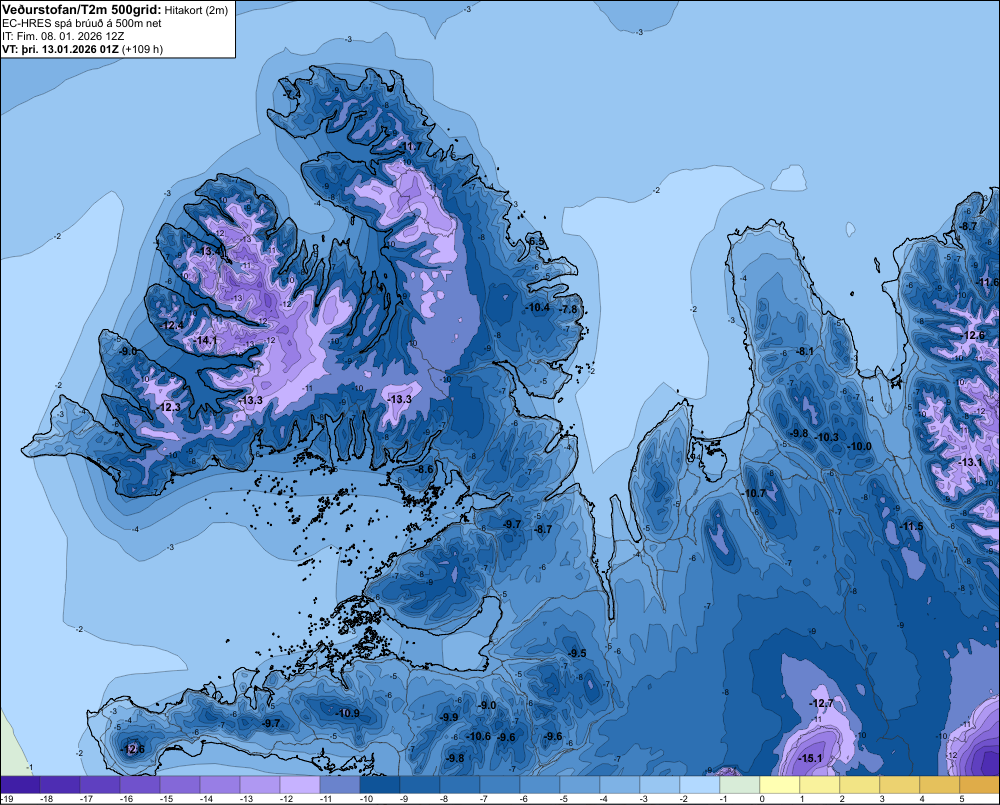Viewport: 1000px width, 805px height.
Task: Click the legend scale number -5
Action: click(x=564, y=799)
